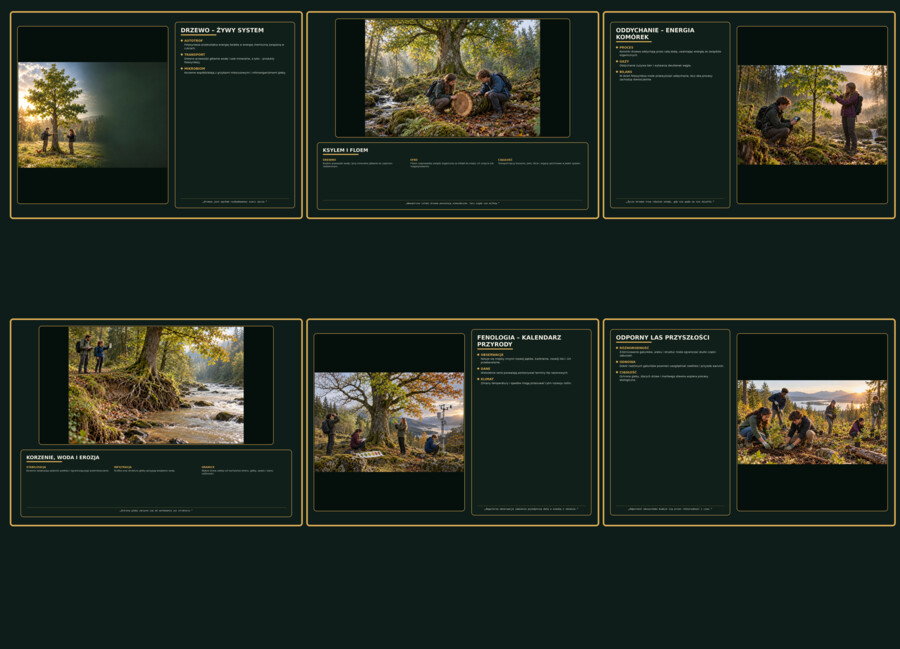Click 'CIĄGŁOŚĆ' heading on the Odporny las slide
This screenshot has width=900, height=649.
point(628,372)
